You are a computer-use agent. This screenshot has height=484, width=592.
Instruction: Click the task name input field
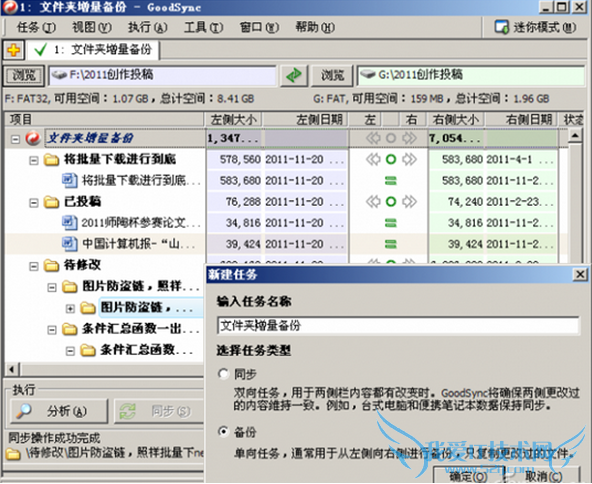(x=398, y=325)
